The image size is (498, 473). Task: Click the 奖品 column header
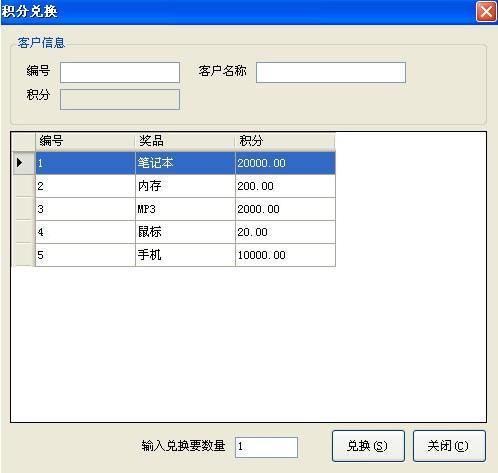tap(185, 141)
